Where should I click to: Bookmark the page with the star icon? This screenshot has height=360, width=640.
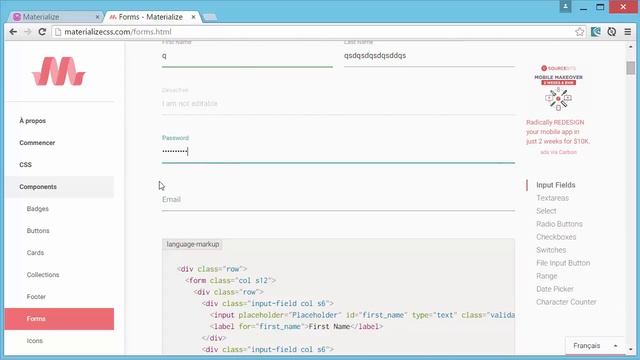579,32
